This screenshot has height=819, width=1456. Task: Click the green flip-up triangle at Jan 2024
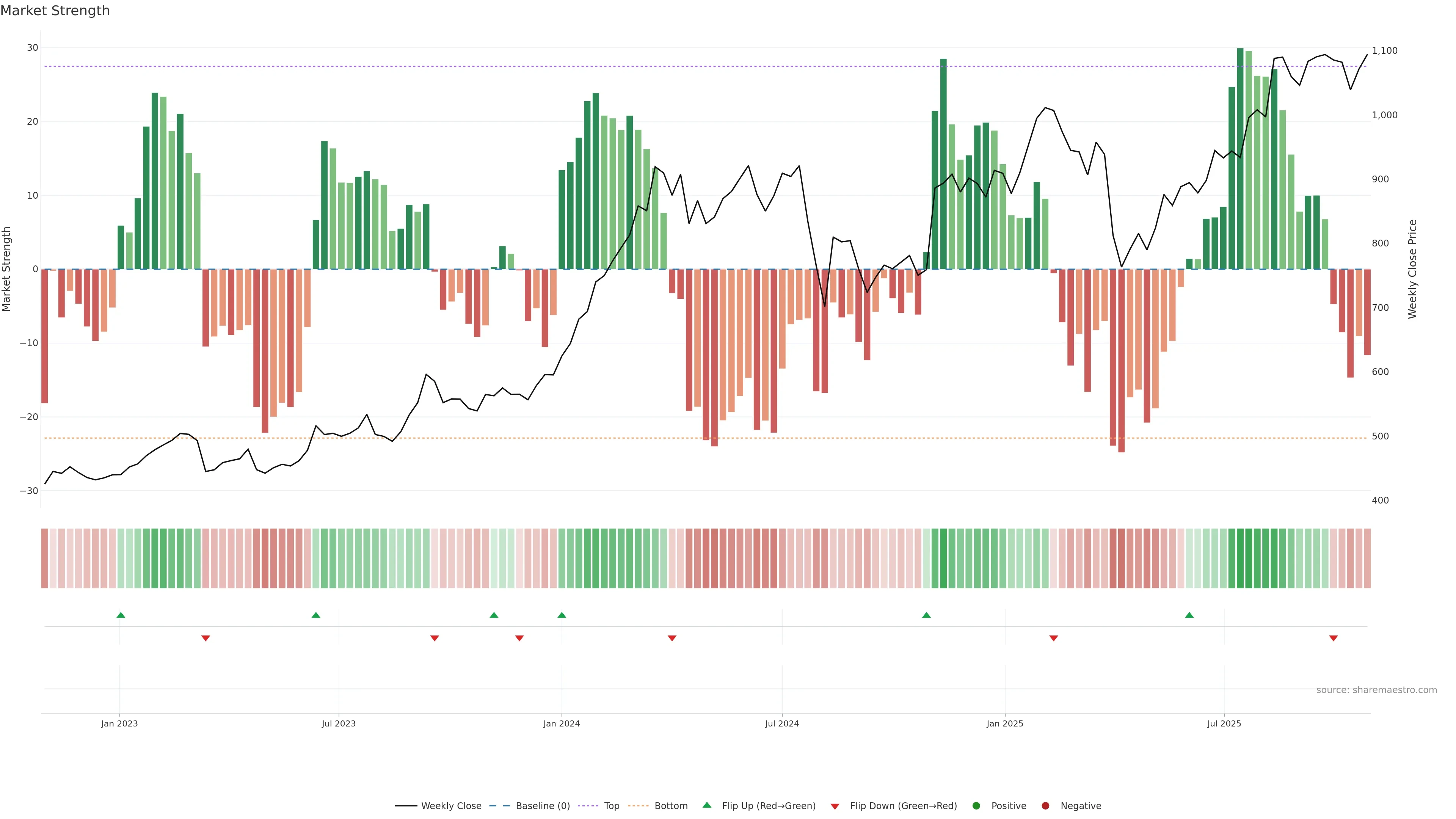click(561, 615)
